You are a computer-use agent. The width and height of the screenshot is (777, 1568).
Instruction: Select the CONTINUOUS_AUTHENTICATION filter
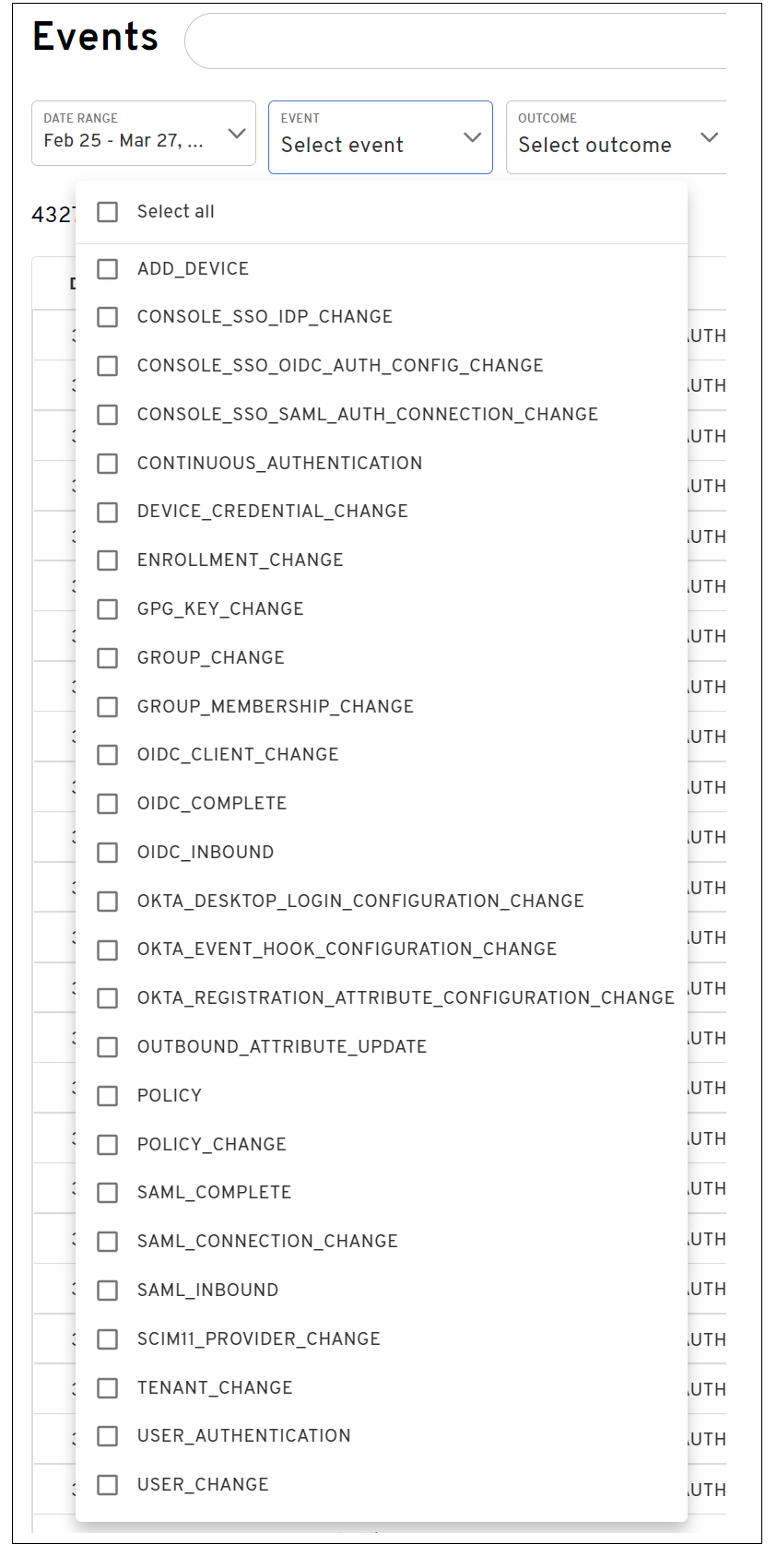[107, 463]
